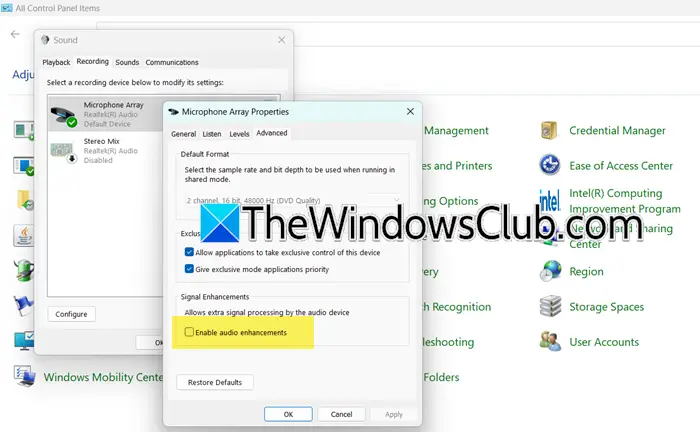This screenshot has height=432, width=700.
Task: Click the Storage Spaces drives icon
Action: point(550,306)
